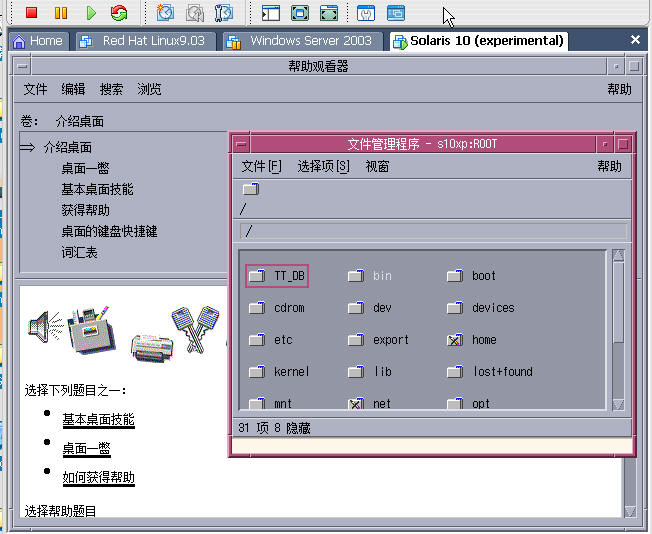652x534 pixels.
Task: Click the root folder icon in path bar
Action: (251, 189)
